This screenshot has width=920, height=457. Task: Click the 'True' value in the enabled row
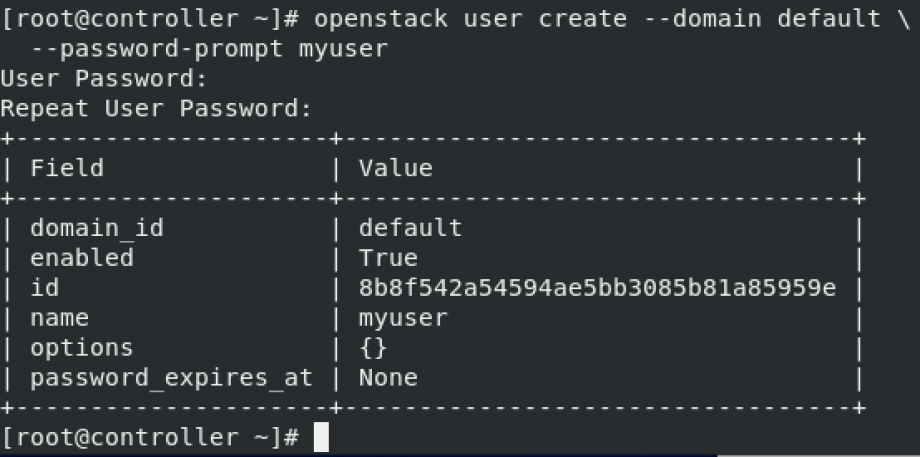388,258
